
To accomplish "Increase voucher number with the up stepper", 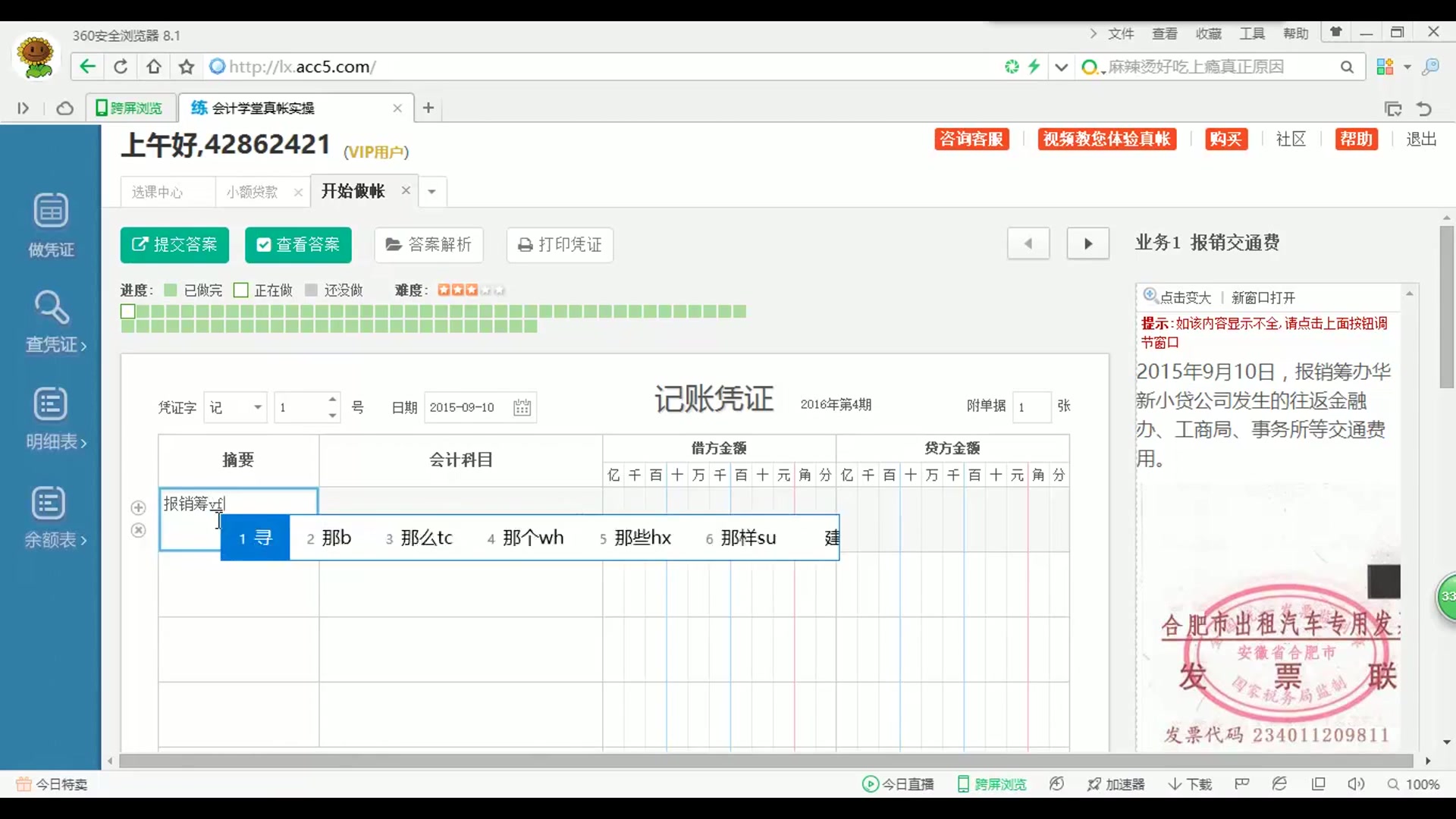I will point(334,400).
